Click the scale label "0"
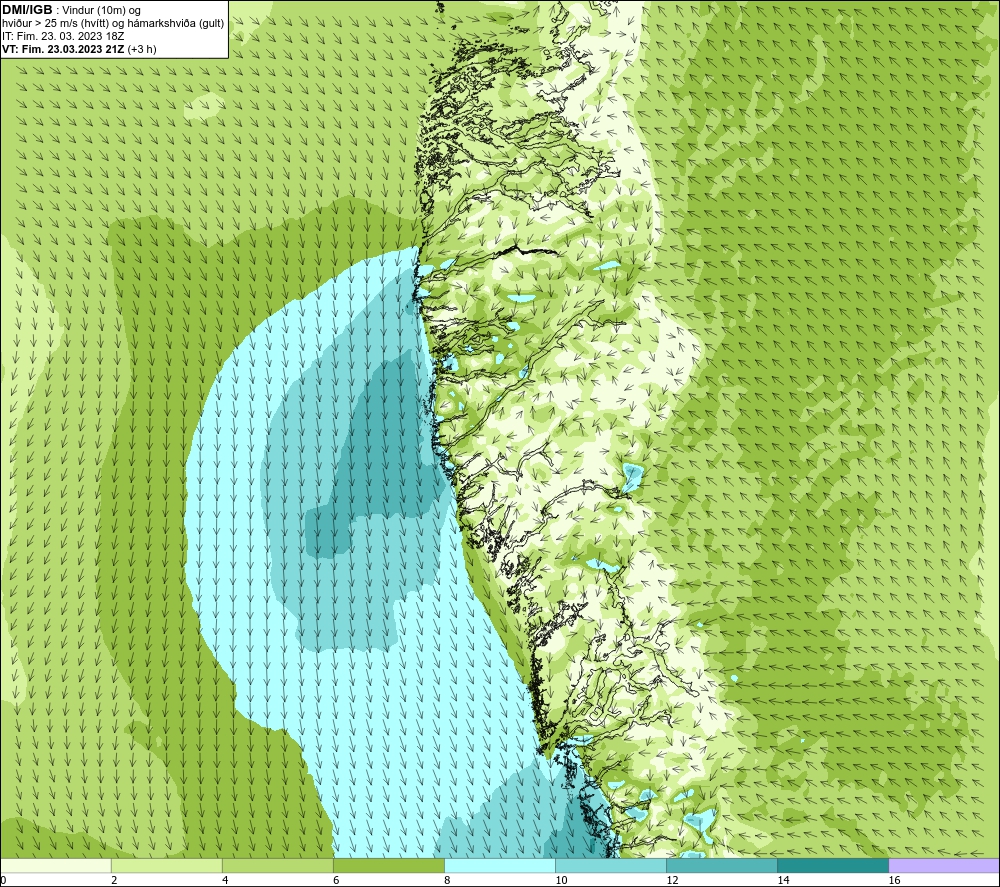 click(x=4, y=880)
